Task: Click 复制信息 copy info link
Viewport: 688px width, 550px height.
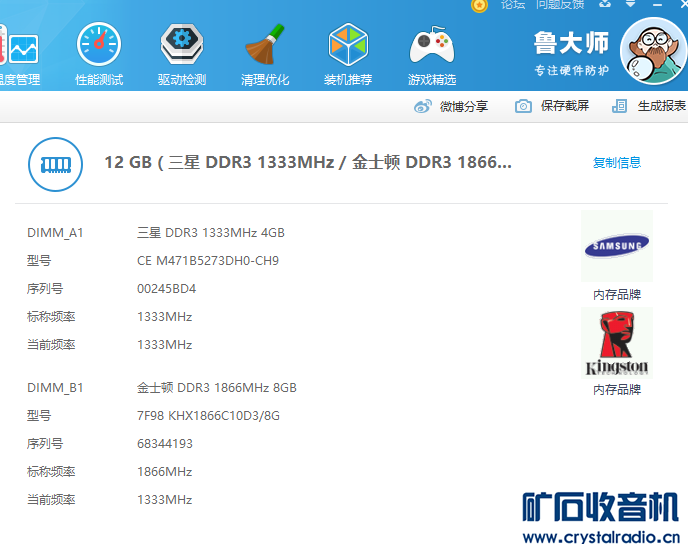Action: pyautogui.click(x=617, y=163)
